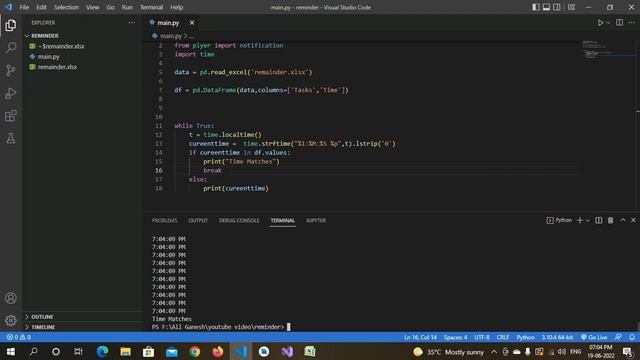
Task: Open the Testing flask view
Action: 11,138
